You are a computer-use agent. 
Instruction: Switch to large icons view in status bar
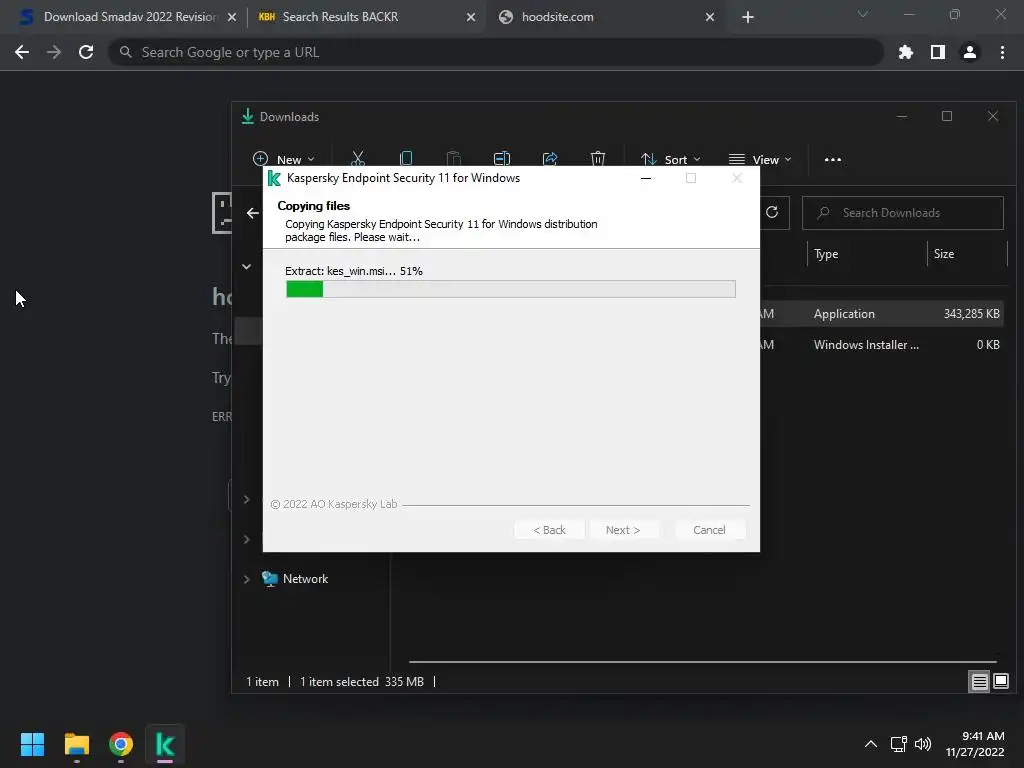[x=1000, y=682]
